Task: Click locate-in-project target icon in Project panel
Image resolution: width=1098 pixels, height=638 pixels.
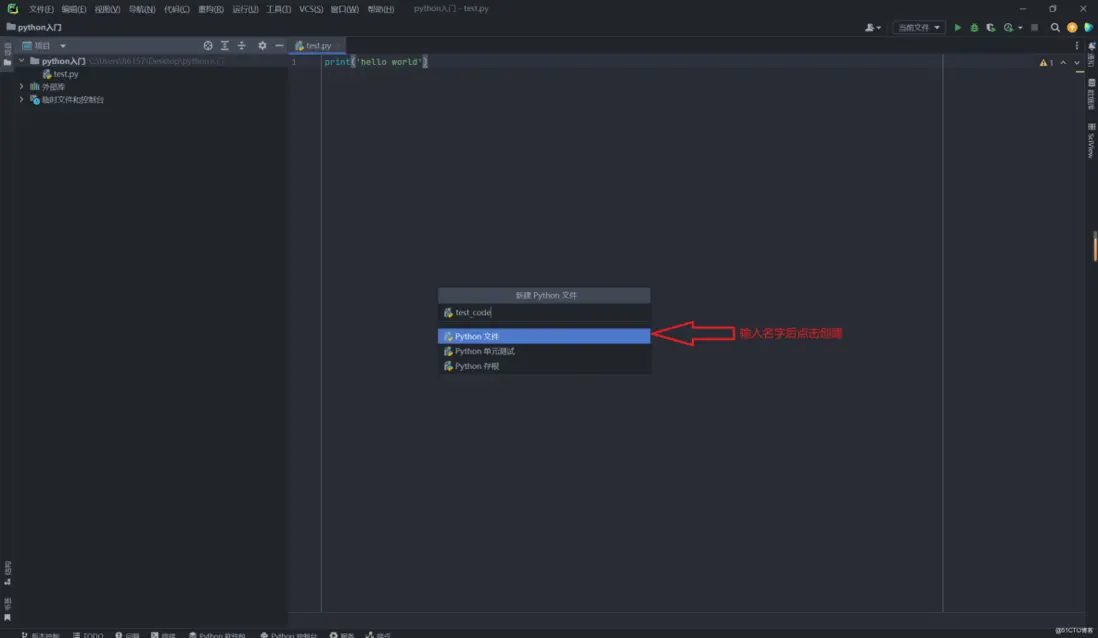Action: point(208,46)
